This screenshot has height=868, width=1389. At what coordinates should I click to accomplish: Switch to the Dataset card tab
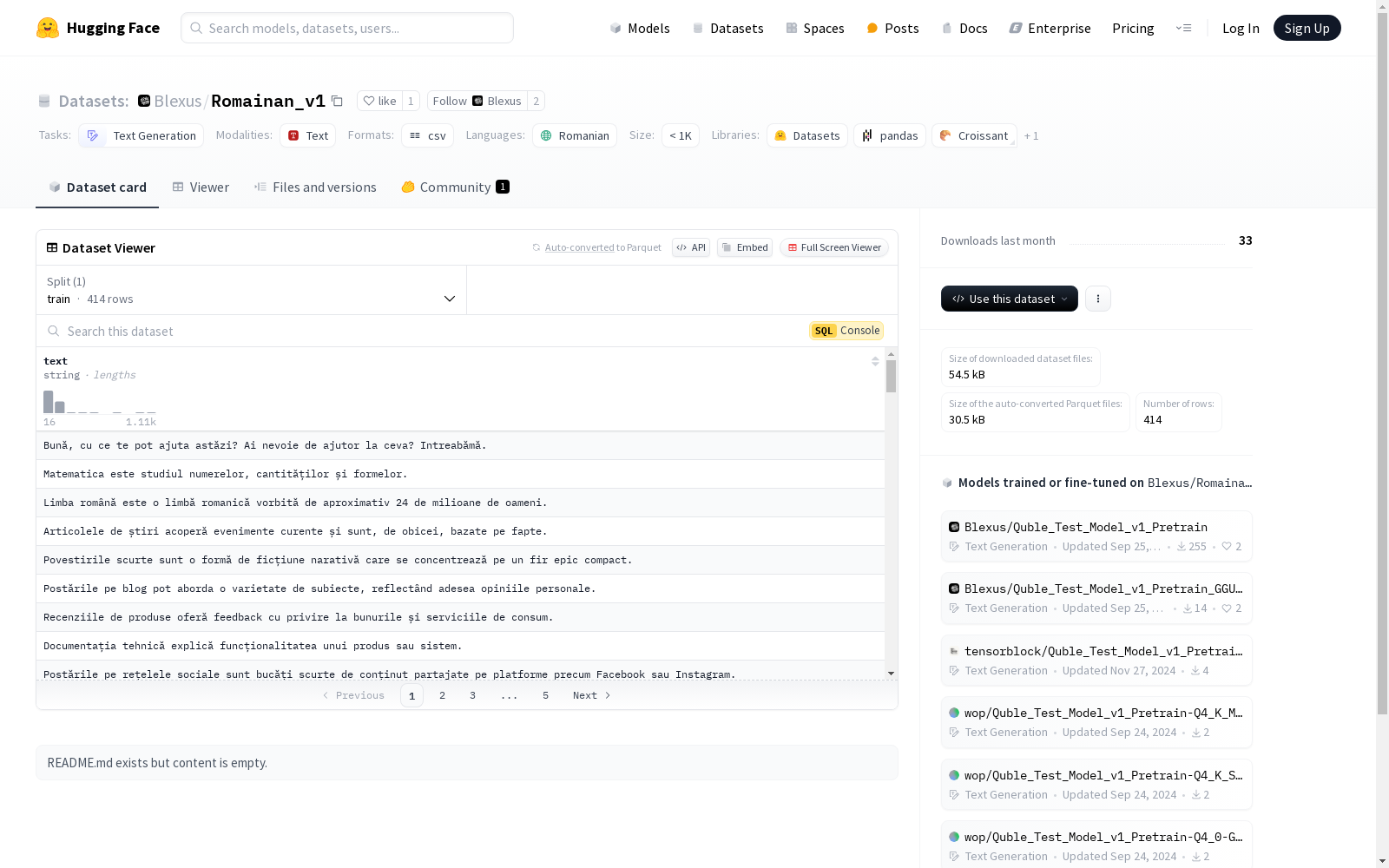[97, 187]
